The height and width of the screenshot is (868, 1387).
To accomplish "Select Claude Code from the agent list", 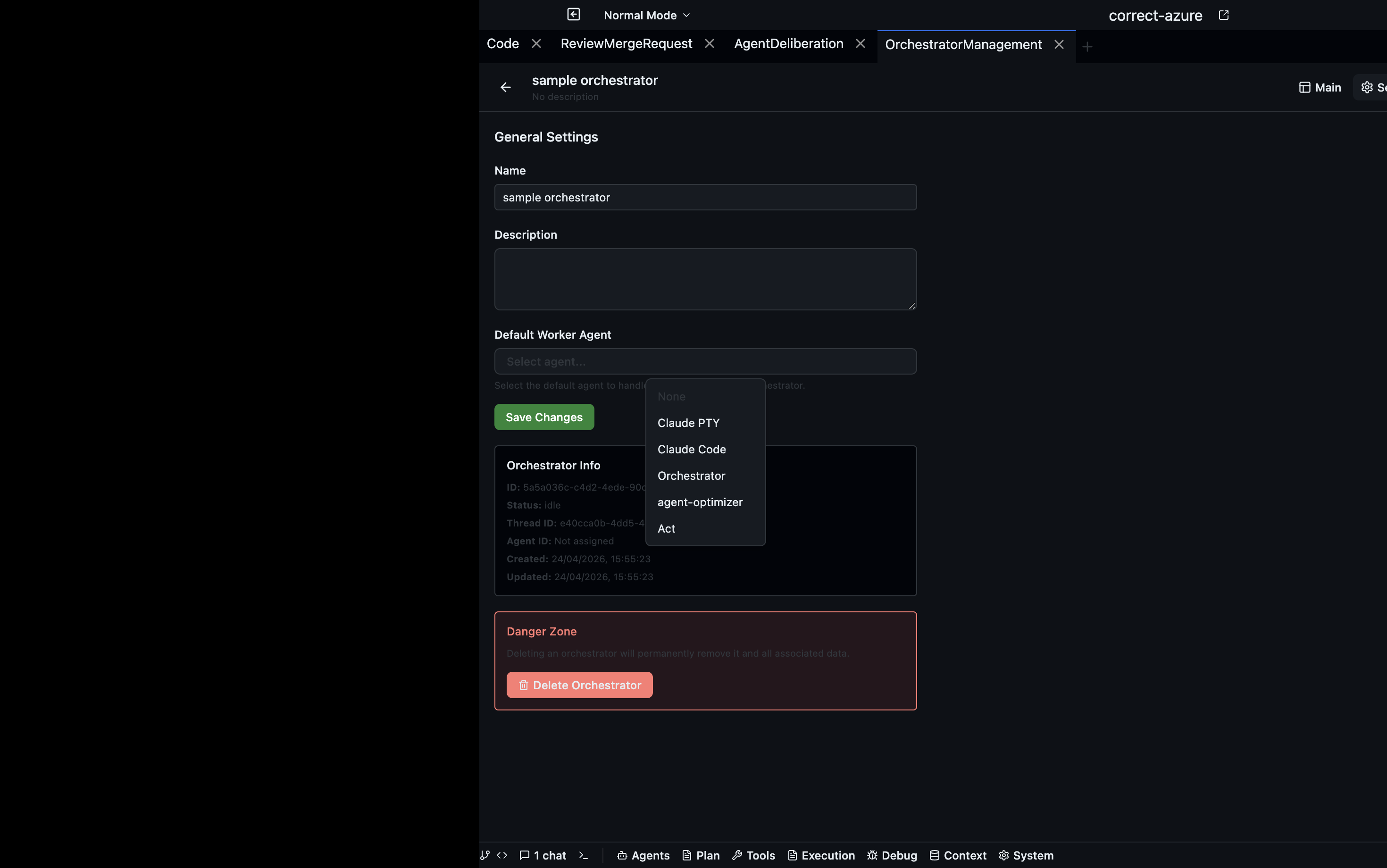I will point(691,450).
